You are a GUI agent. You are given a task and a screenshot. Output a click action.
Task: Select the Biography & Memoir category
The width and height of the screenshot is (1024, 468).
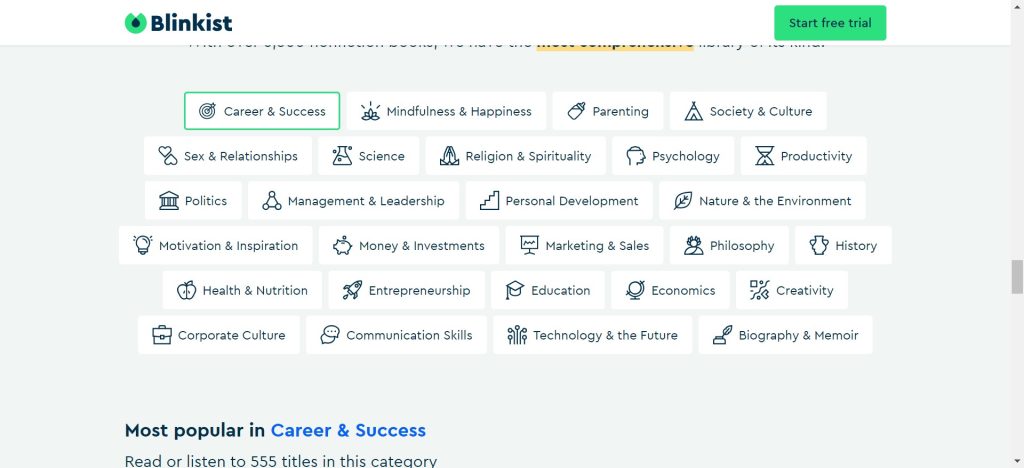tap(785, 336)
